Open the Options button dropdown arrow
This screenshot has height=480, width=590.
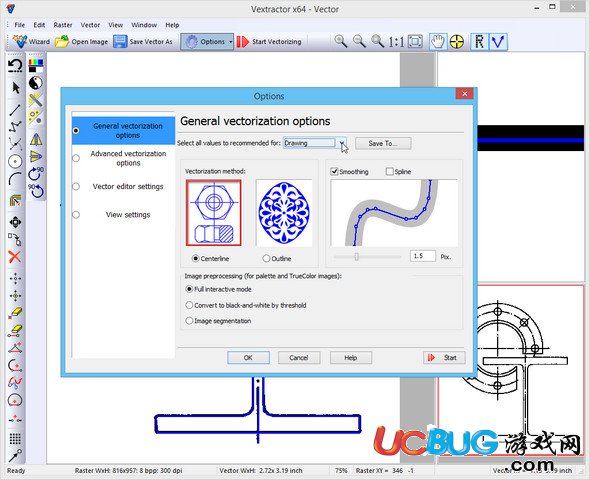[x=231, y=42]
